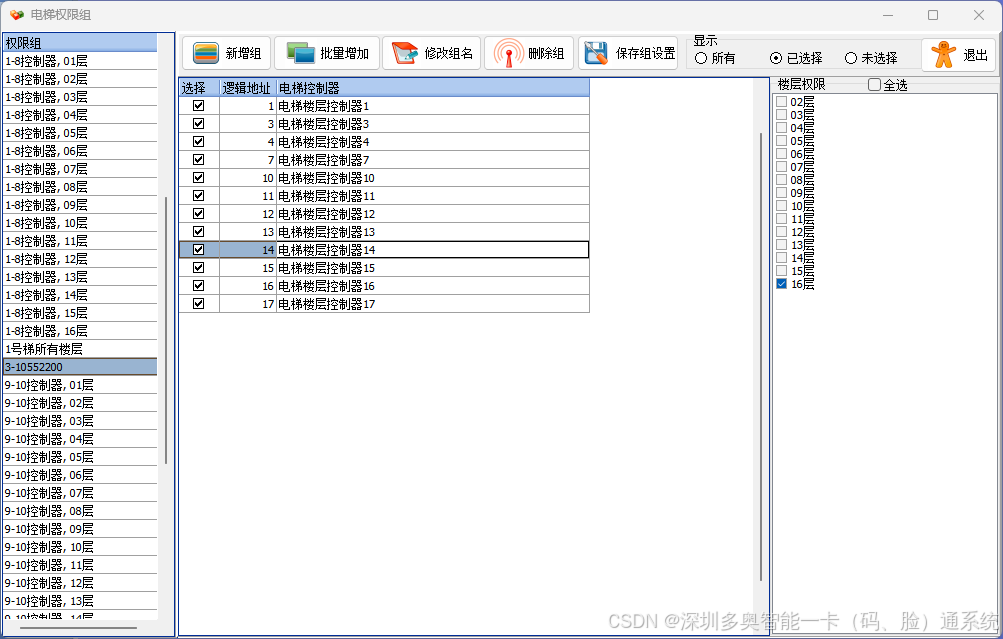Uncheck the 电梯楼层控制器1 selection checkbox
Screen dimensions: 1003x639
pyautogui.click(x=198, y=106)
